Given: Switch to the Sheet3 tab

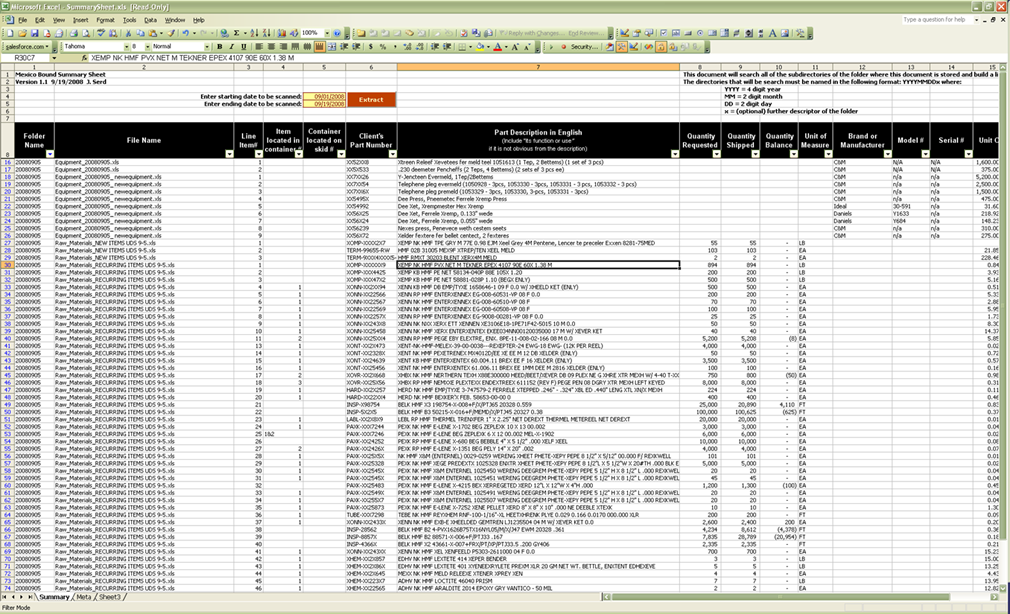Looking at the screenshot, I should coord(110,597).
